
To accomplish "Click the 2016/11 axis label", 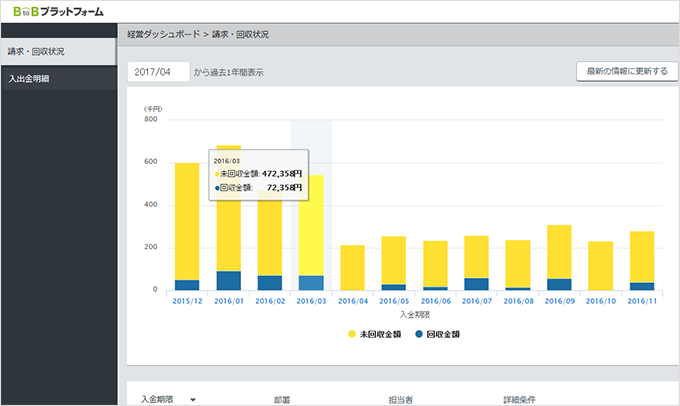I will (x=641, y=299).
